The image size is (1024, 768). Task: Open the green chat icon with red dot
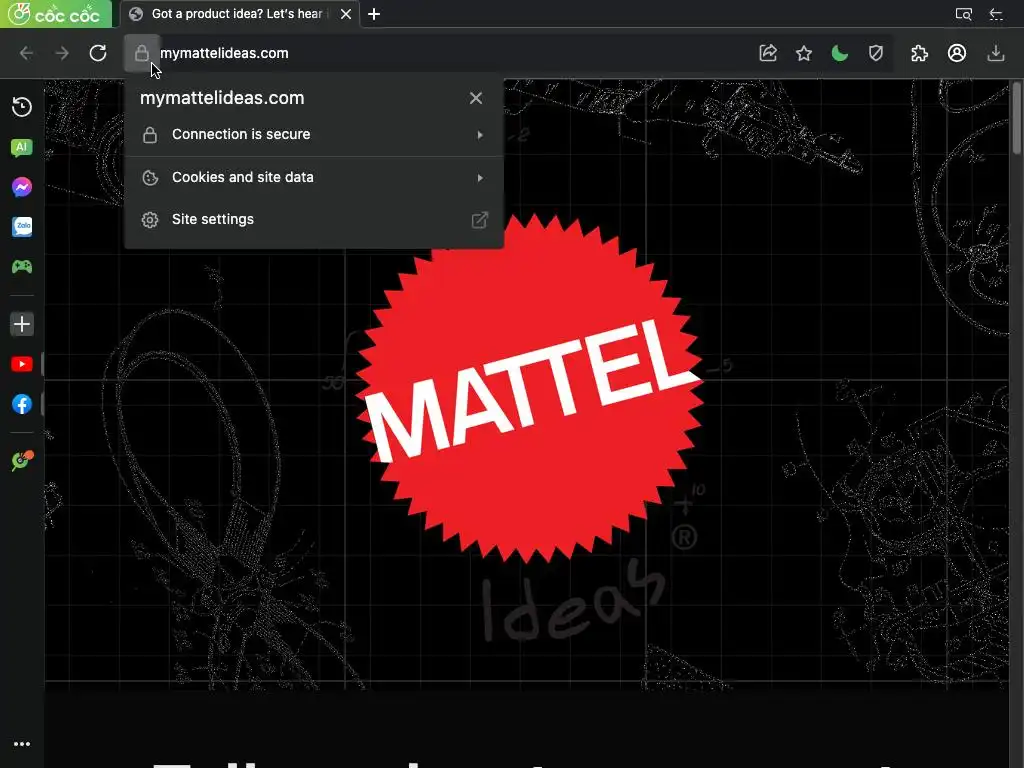(22, 460)
